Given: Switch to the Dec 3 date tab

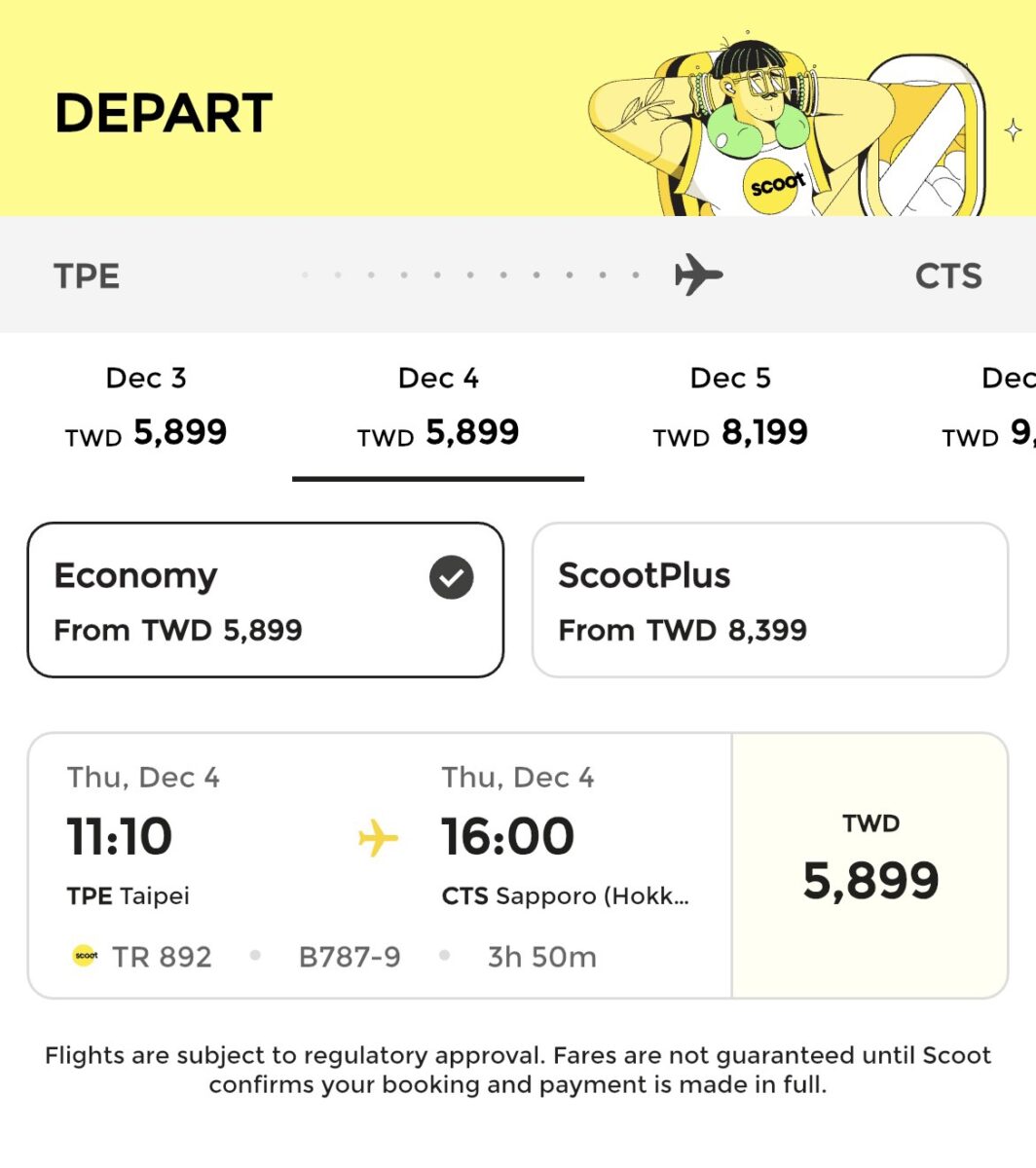Looking at the screenshot, I should coord(146,409).
